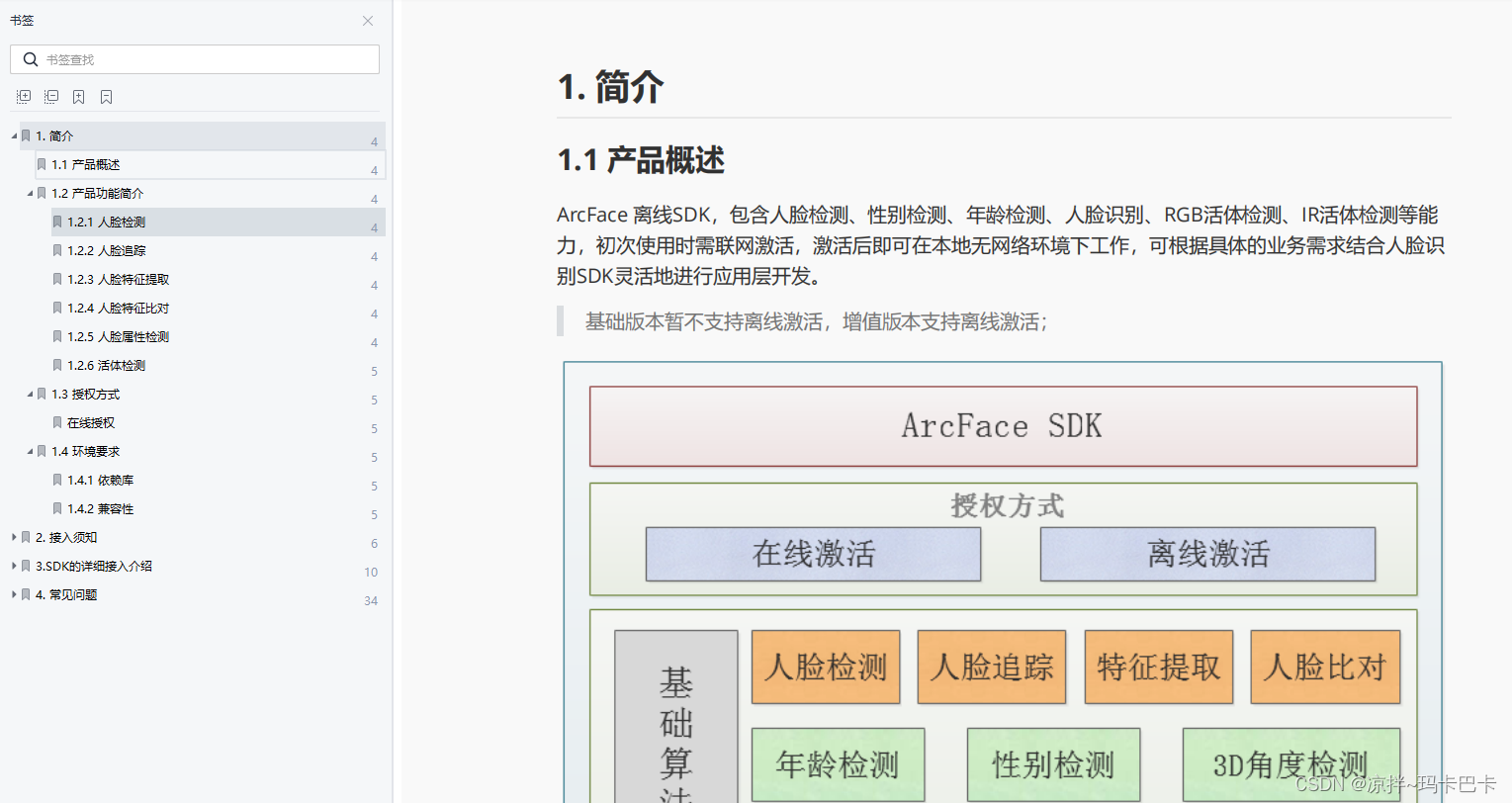This screenshot has height=803, width=1512.
Task: Click the 书签查找 search field
Action: point(195,59)
